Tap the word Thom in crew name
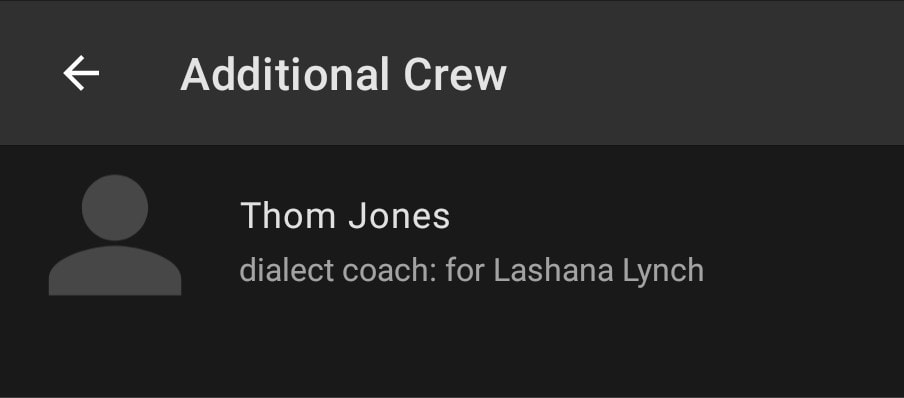The width and height of the screenshot is (904, 398). pyautogui.click(x=288, y=216)
